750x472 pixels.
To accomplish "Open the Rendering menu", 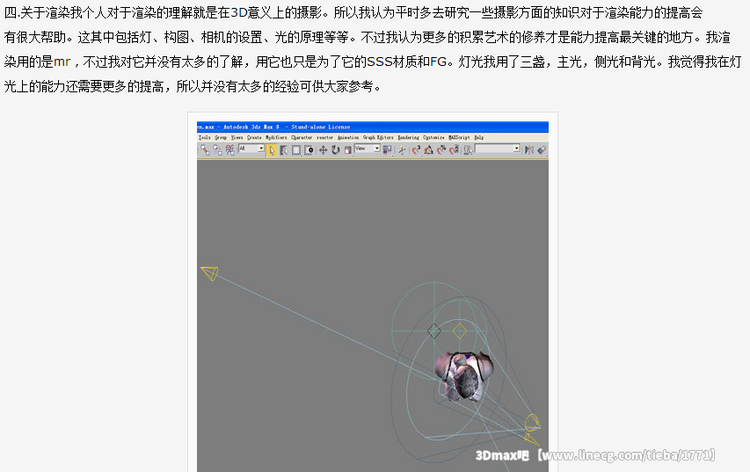I will click(x=408, y=137).
